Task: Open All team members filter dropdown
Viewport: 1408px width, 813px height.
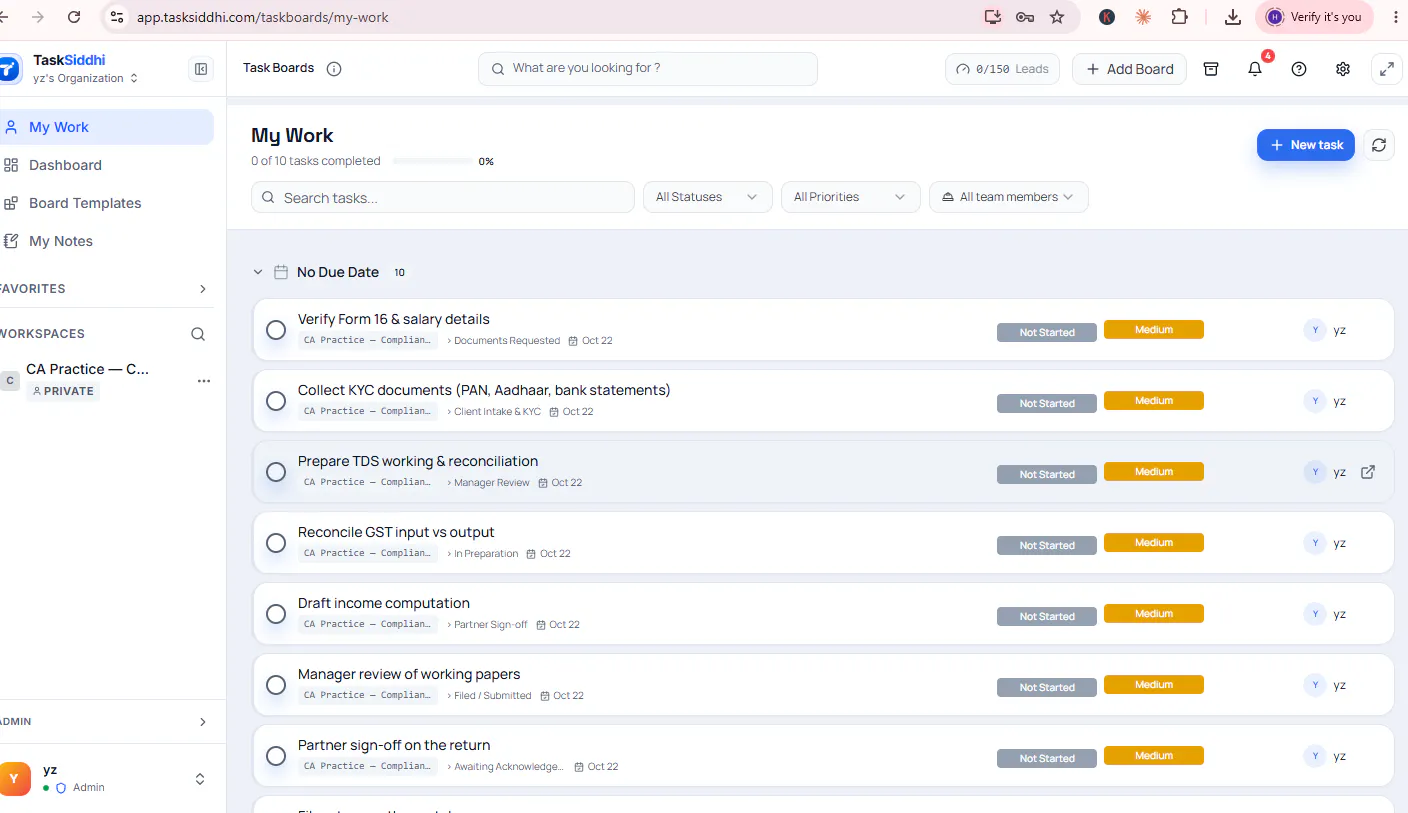Action: click(1008, 197)
